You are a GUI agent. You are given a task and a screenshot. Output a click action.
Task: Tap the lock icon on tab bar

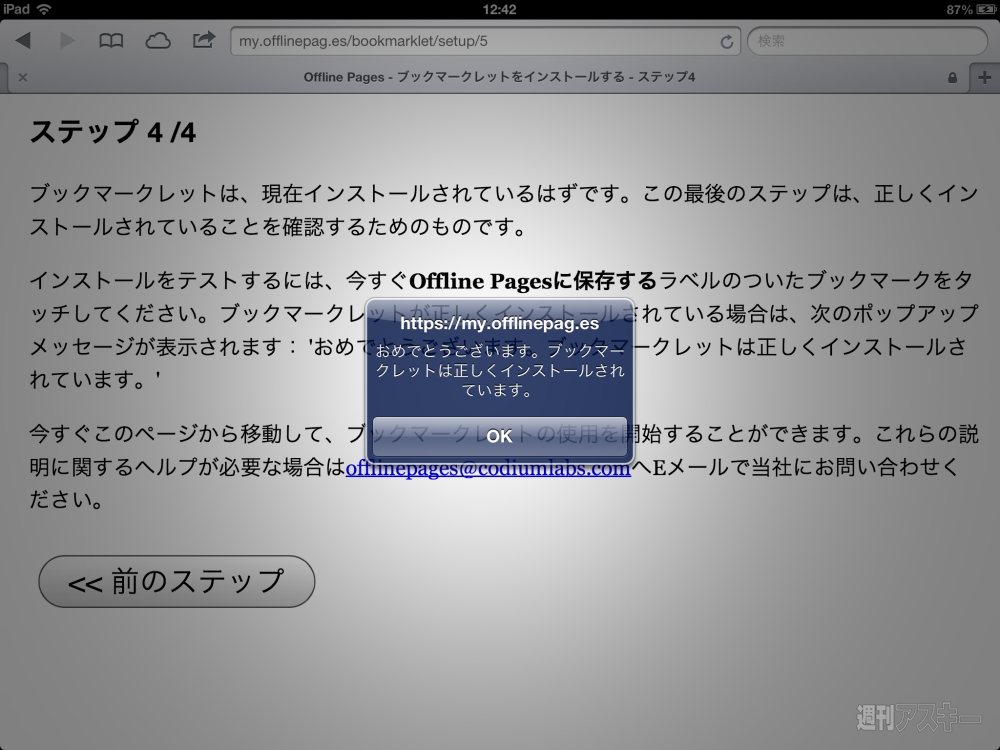(952, 78)
